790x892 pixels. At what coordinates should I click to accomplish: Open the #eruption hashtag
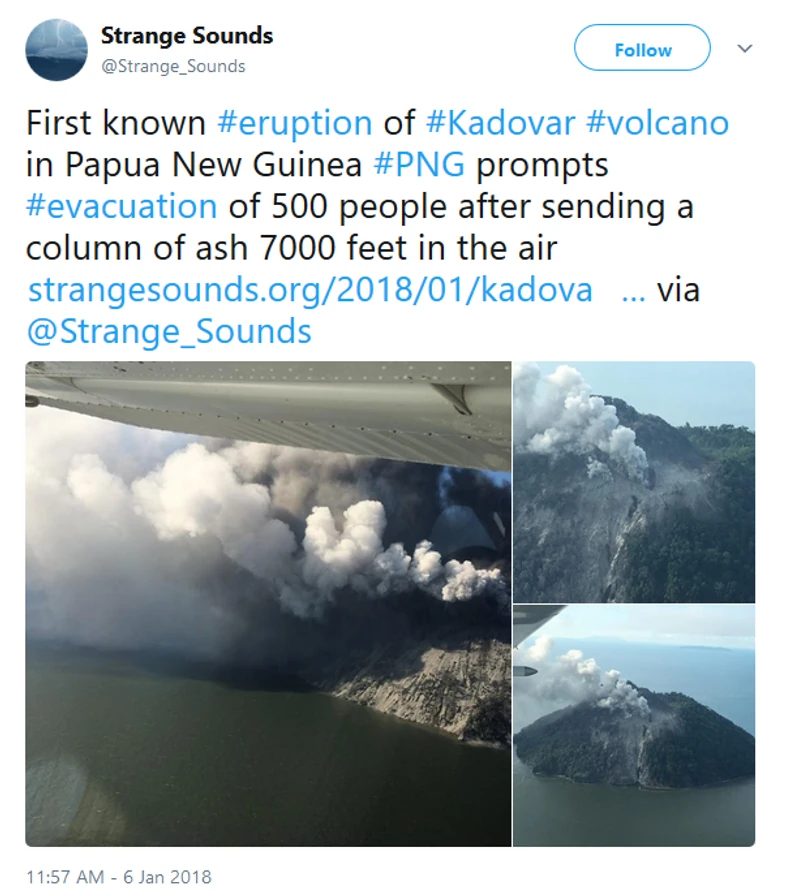click(295, 123)
